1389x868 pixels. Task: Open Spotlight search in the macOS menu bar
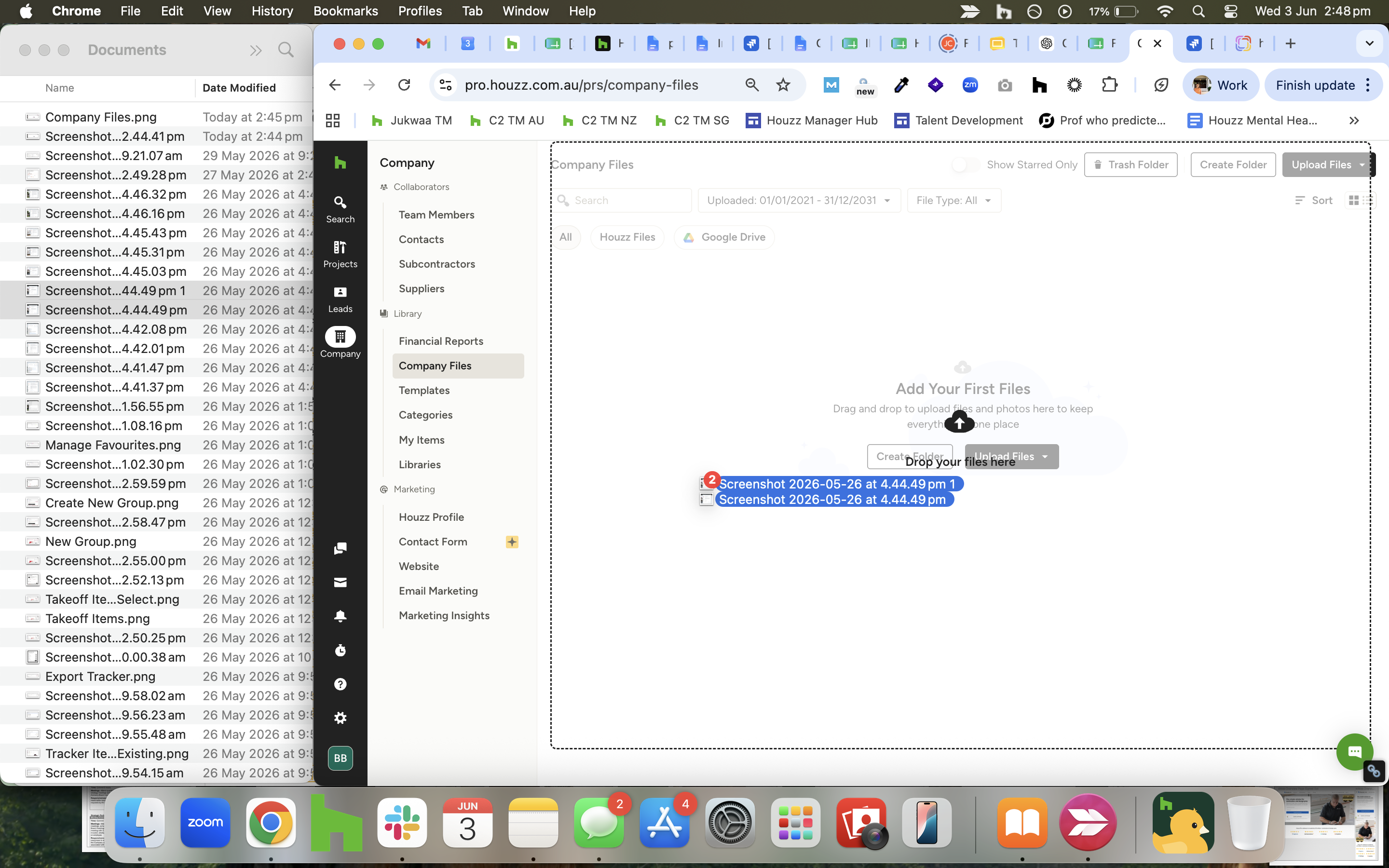(1198, 11)
